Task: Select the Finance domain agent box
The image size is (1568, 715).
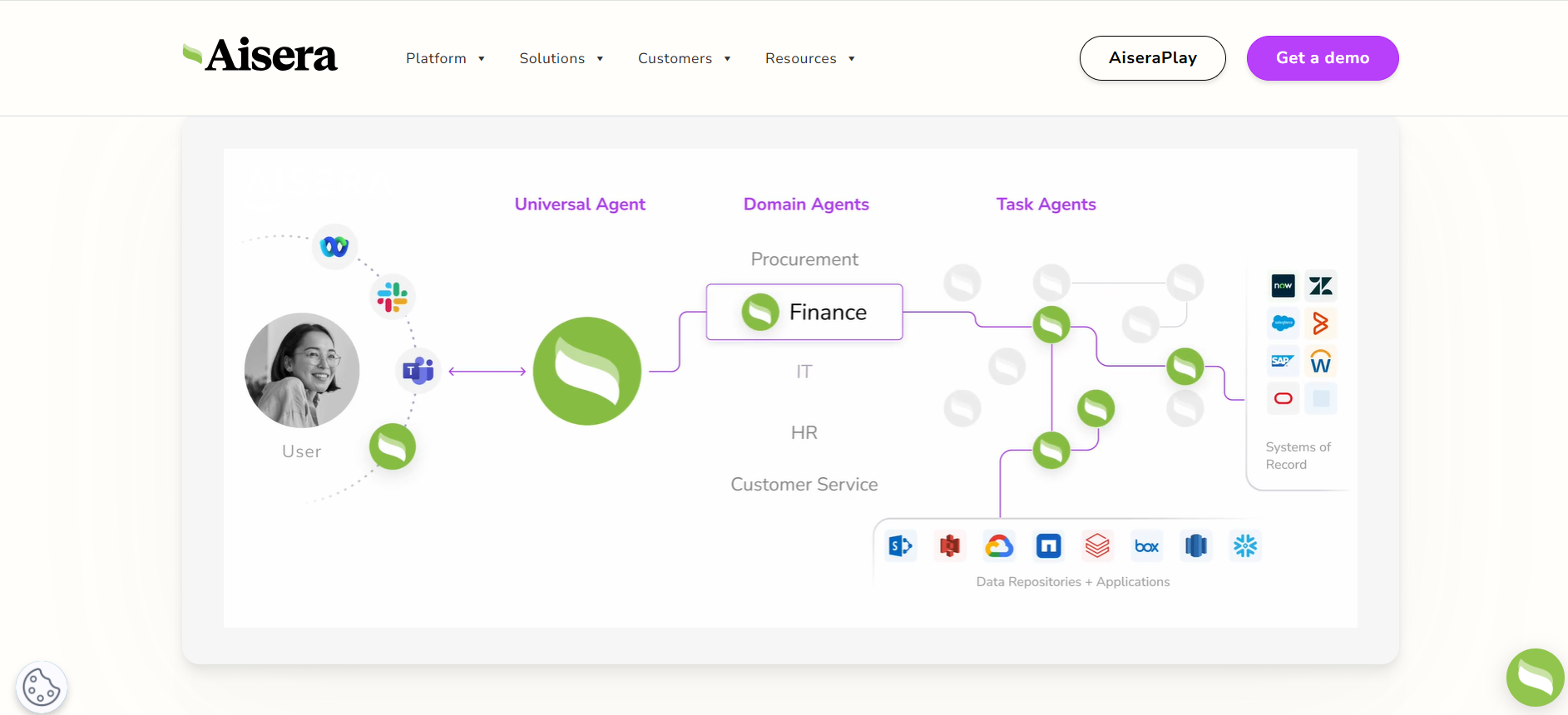Action: (804, 312)
